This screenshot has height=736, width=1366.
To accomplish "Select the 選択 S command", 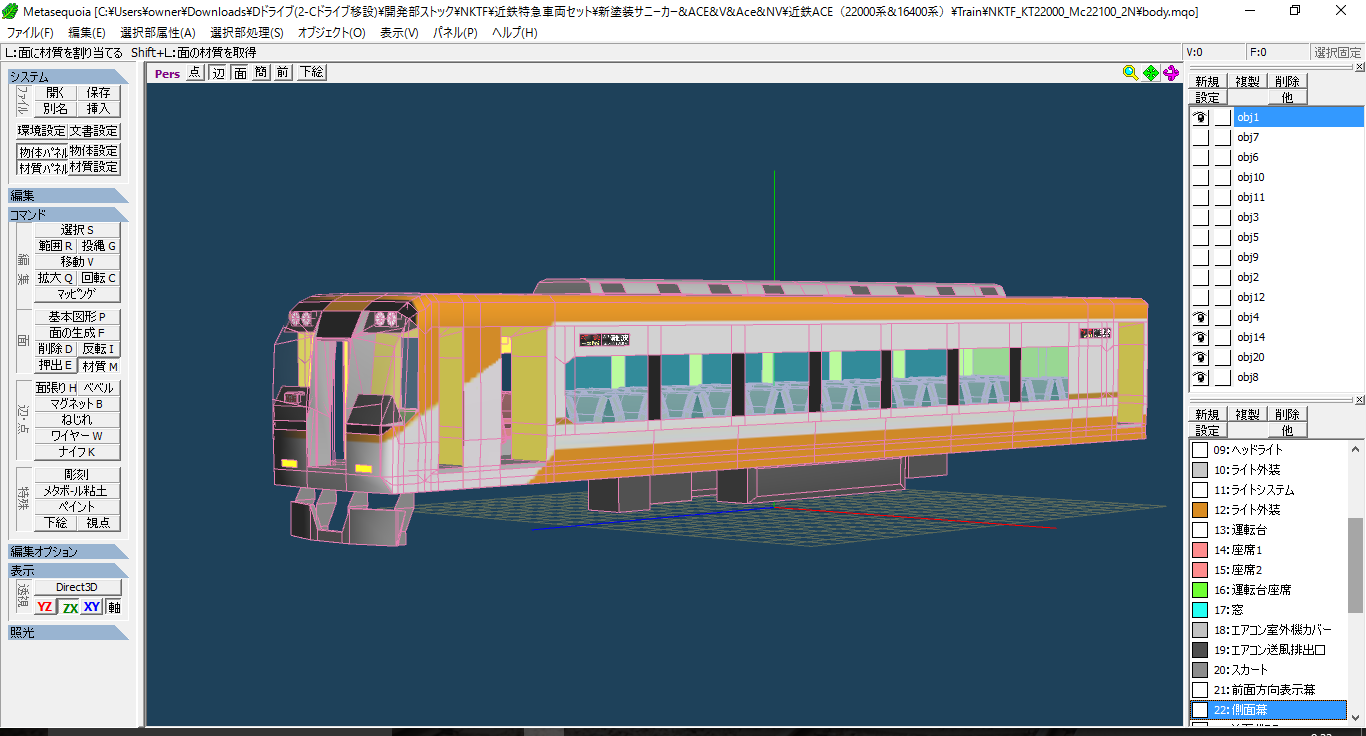I will (x=77, y=230).
